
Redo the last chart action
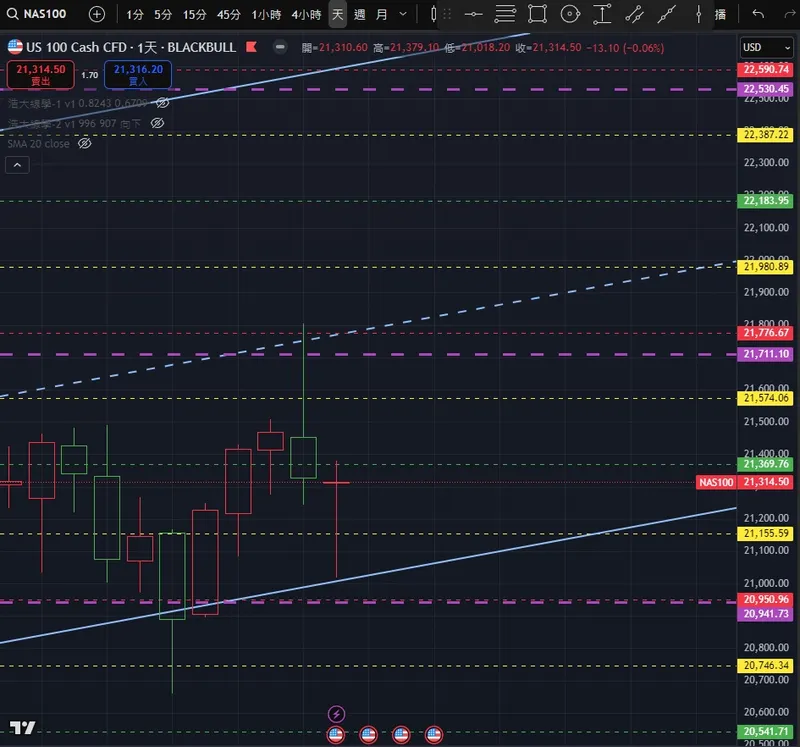coord(790,14)
